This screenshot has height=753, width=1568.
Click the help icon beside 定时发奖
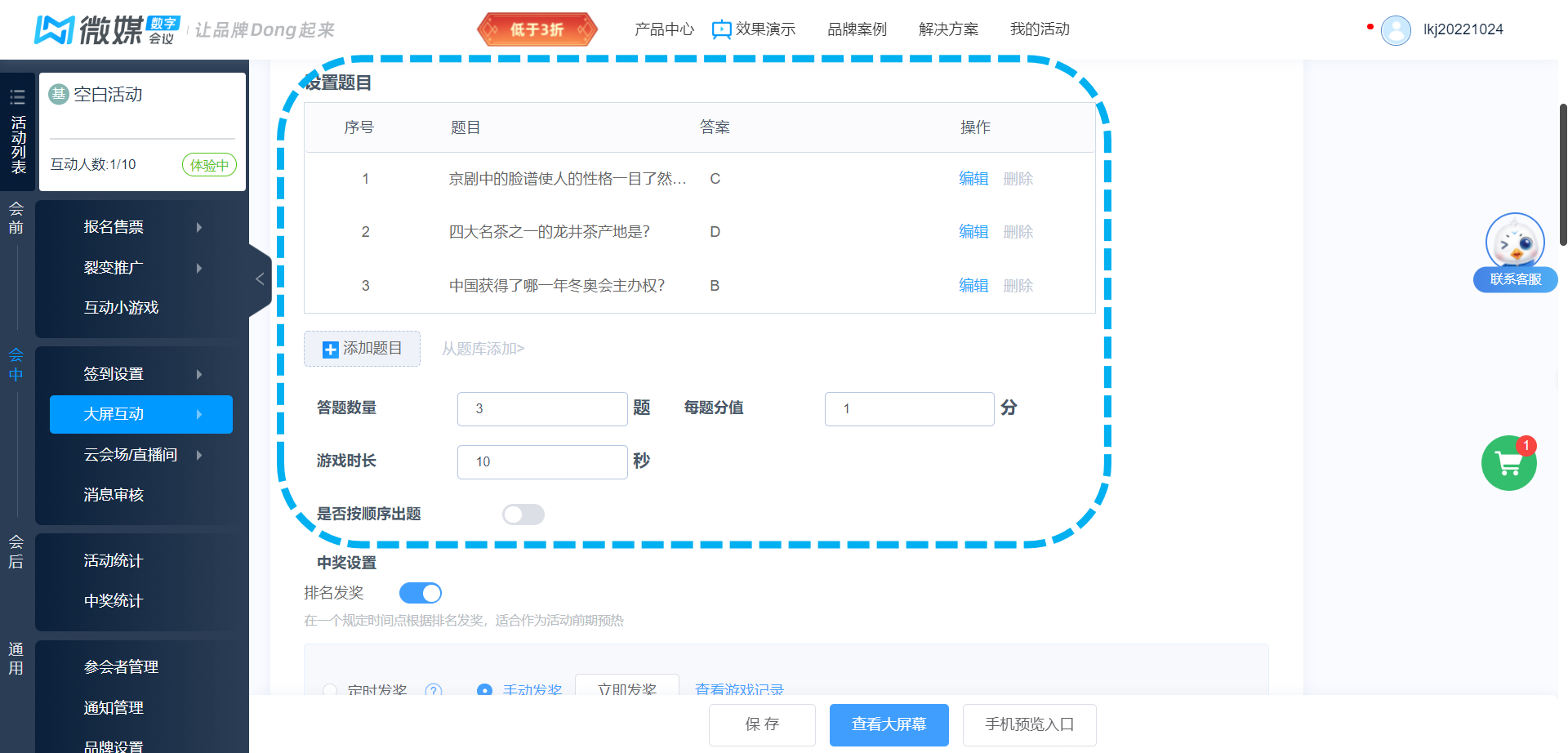(x=434, y=690)
